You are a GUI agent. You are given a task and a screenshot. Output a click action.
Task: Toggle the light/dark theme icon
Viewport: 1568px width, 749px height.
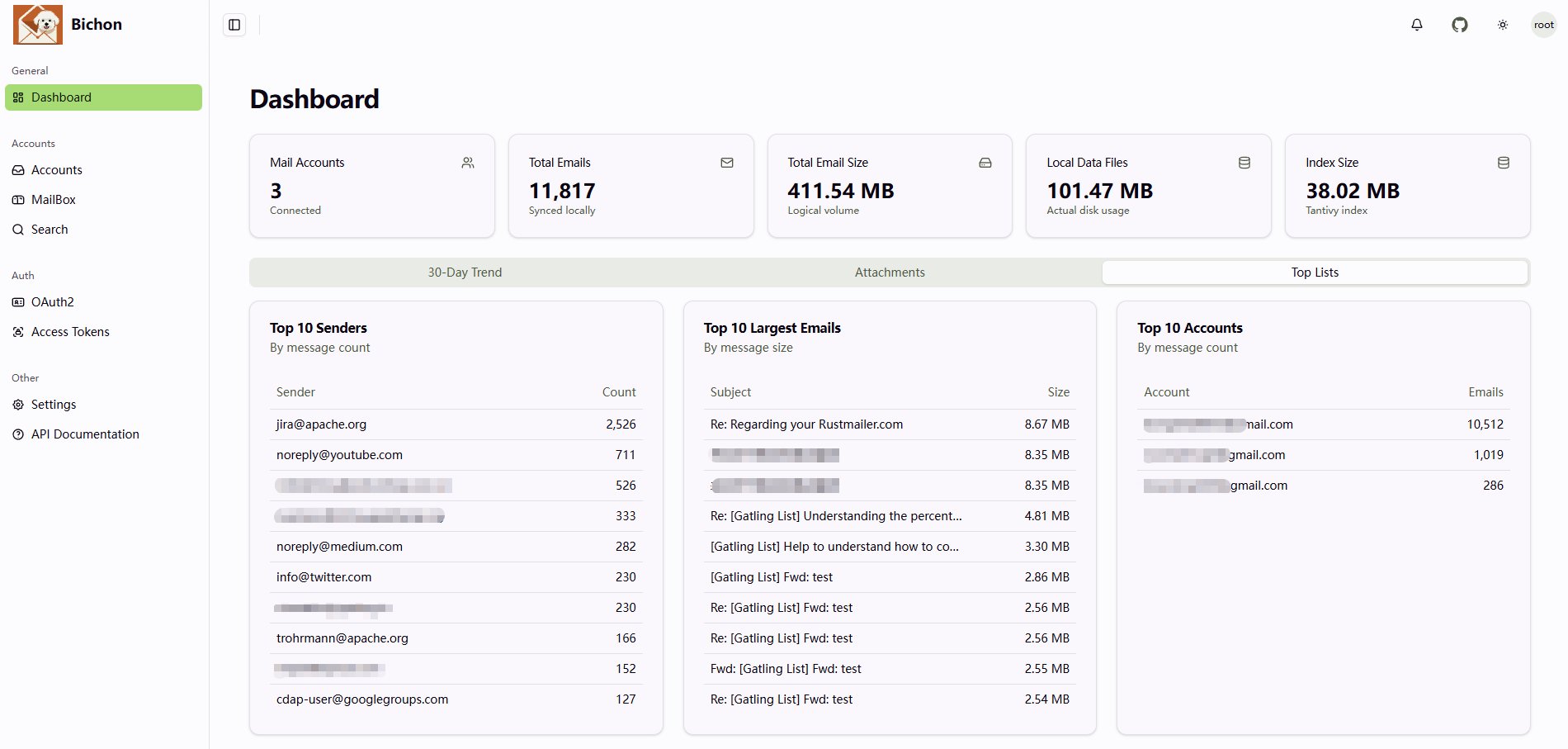pyautogui.click(x=1502, y=25)
